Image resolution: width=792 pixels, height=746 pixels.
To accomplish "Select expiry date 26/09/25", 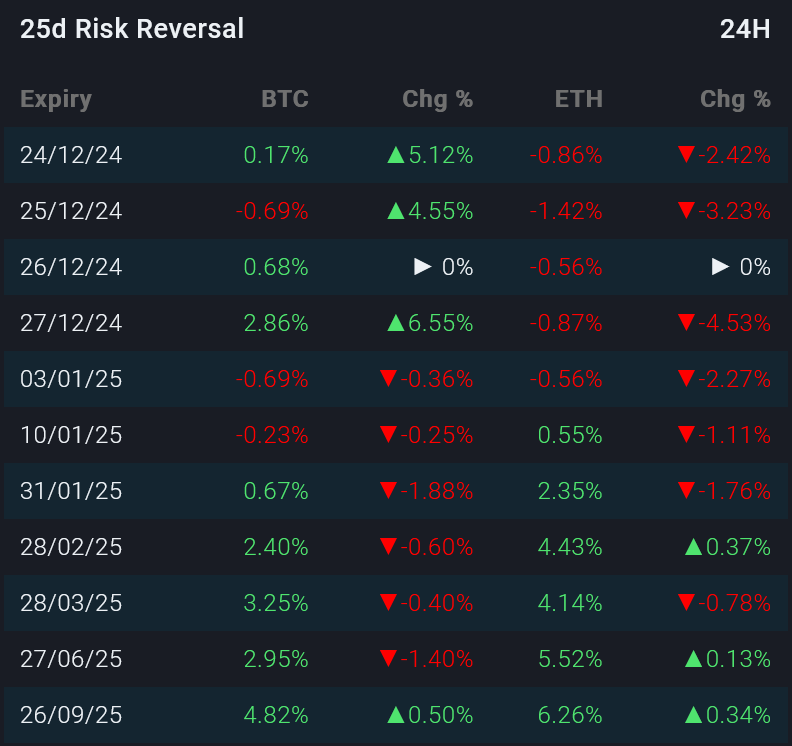I will tap(71, 716).
